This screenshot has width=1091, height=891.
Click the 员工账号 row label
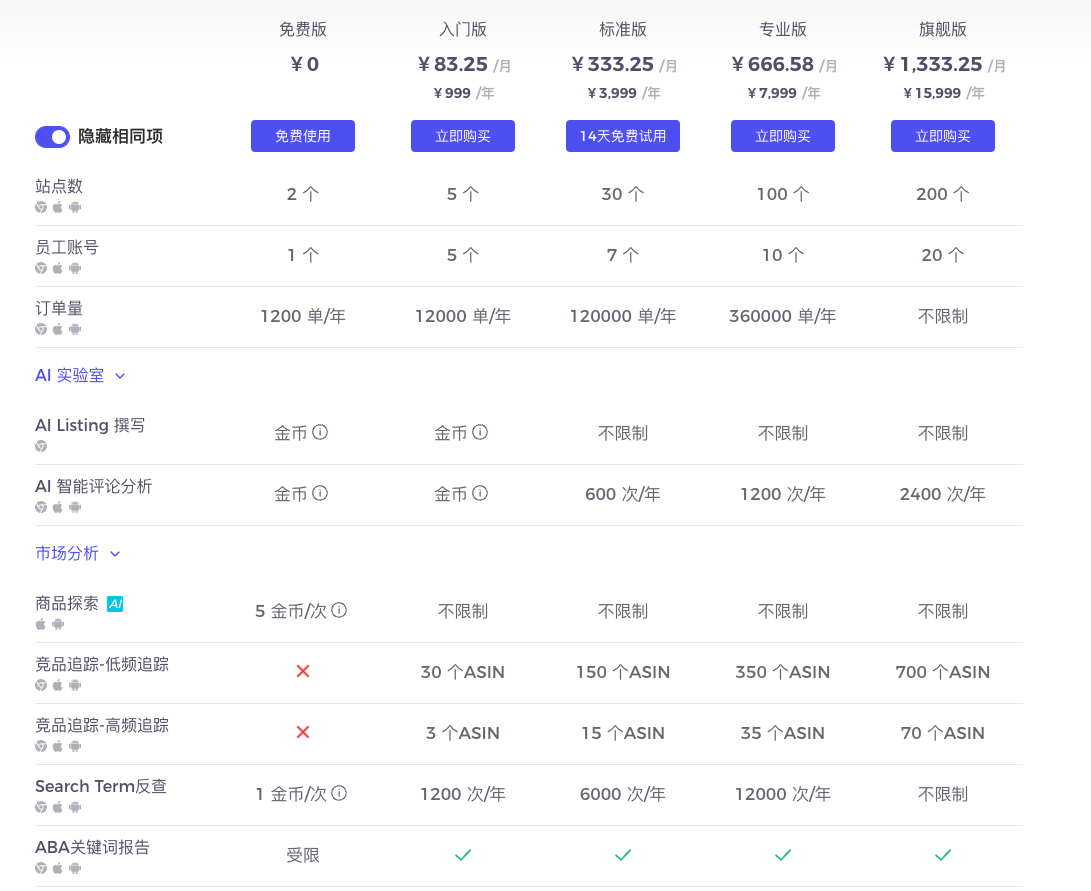pos(67,247)
